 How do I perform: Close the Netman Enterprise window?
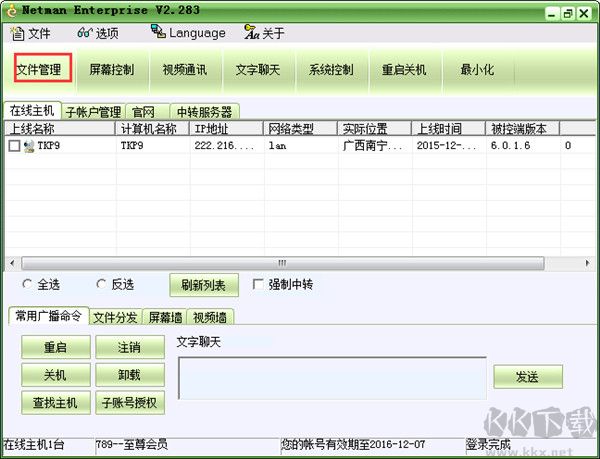tap(584, 14)
